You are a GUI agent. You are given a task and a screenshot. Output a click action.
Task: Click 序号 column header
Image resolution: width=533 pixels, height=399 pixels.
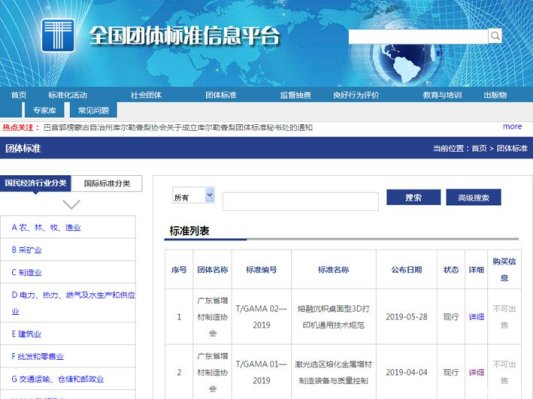[x=179, y=270]
